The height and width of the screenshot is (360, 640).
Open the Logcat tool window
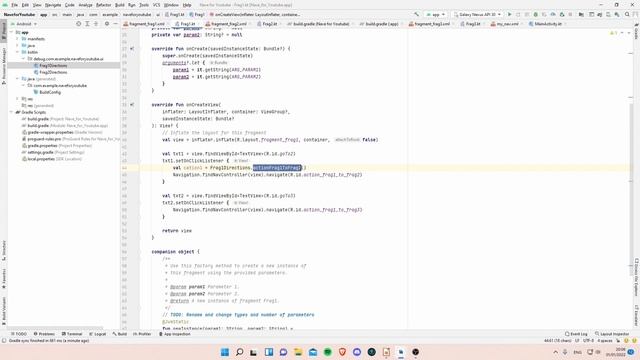click(x=98, y=334)
